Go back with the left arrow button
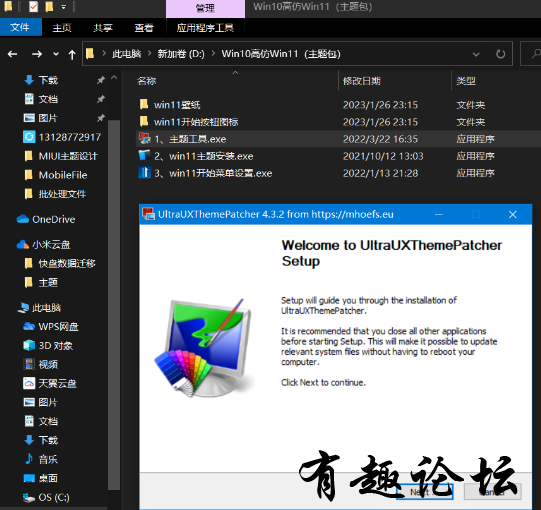This screenshot has height=510, width=541. [12, 54]
